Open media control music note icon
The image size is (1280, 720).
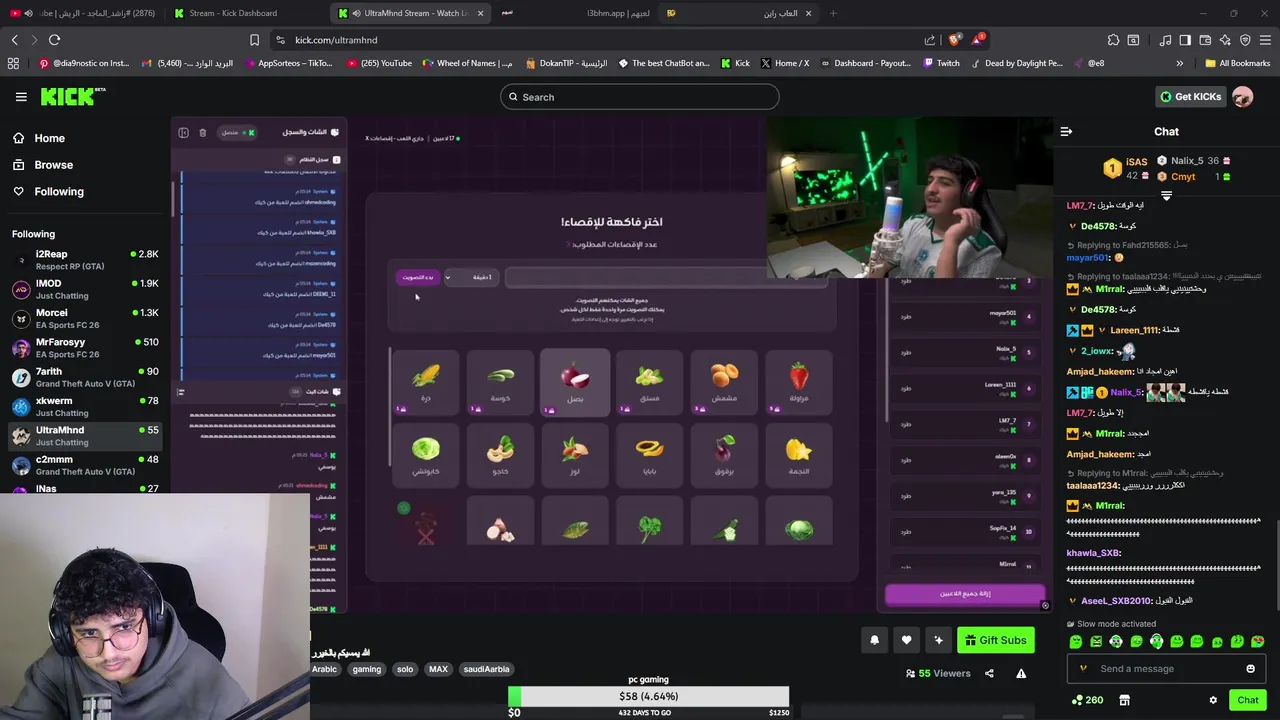[x=1165, y=40]
